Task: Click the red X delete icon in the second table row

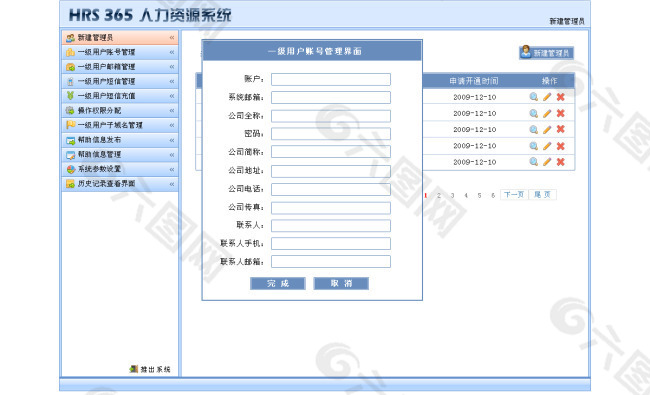Action: (x=560, y=113)
